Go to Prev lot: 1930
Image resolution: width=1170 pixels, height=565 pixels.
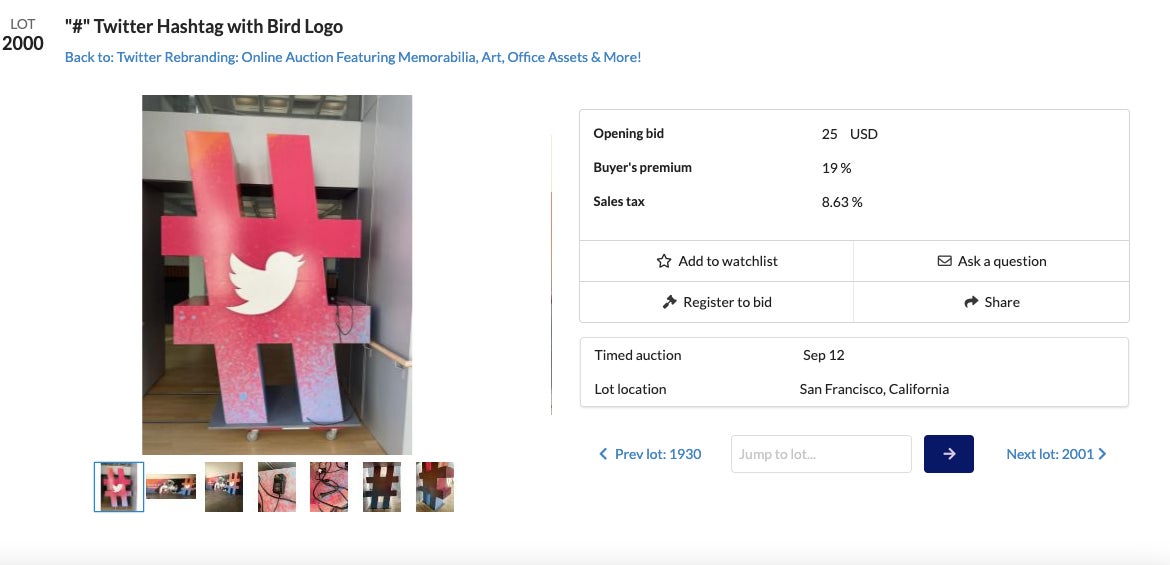point(657,454)
